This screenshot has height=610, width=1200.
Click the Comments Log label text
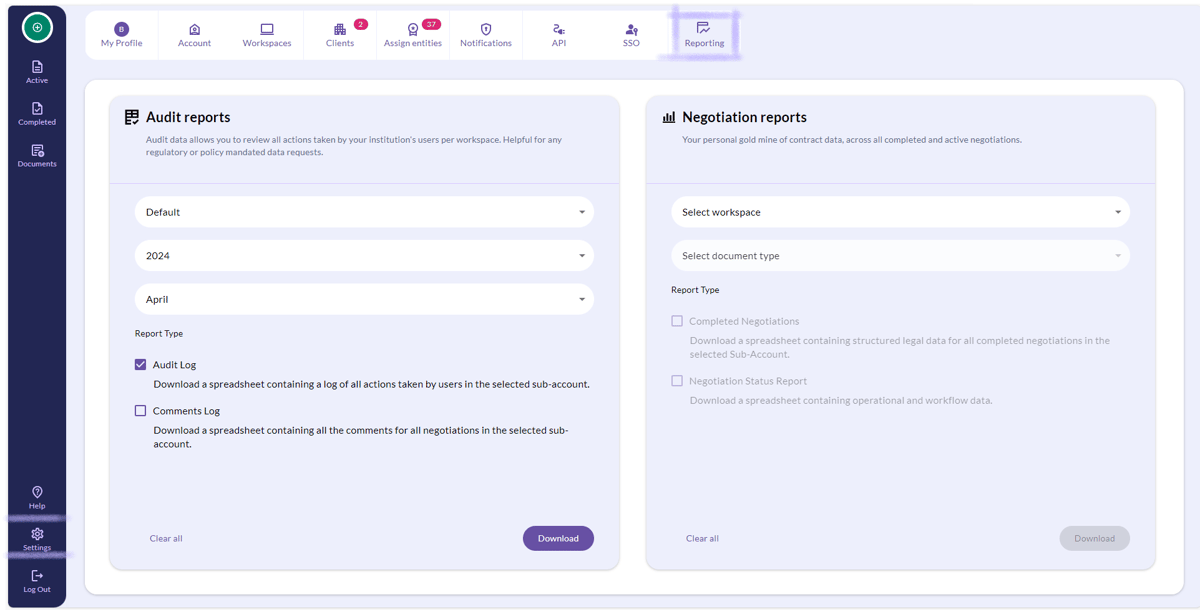(186, 411)
